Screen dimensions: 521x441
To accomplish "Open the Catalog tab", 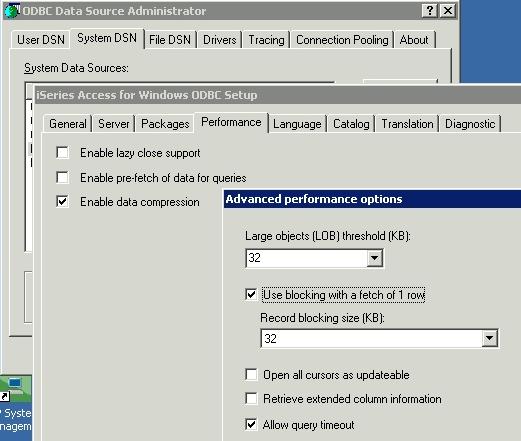I will pyautogui.click(x=351, y=124).
